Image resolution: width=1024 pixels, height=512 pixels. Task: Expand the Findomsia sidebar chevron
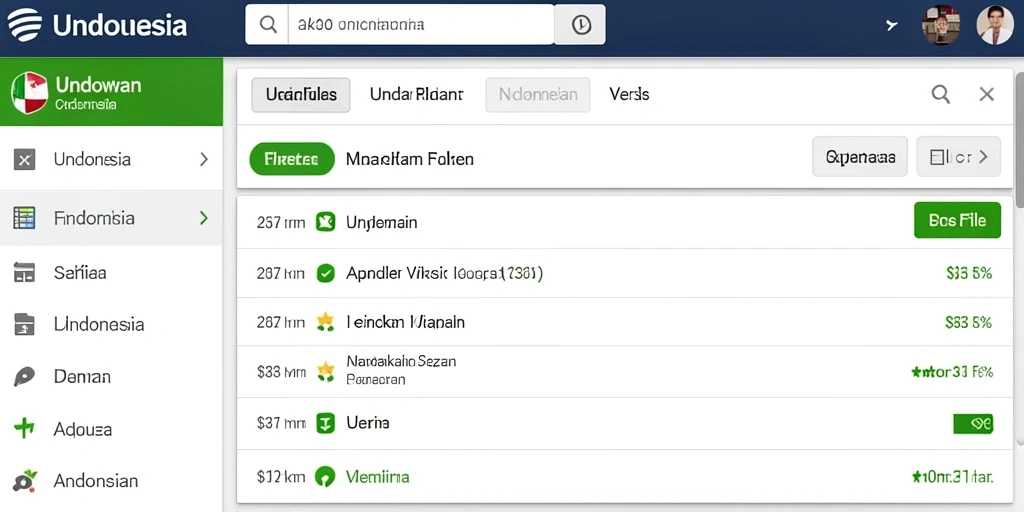[x=204, y=217]
